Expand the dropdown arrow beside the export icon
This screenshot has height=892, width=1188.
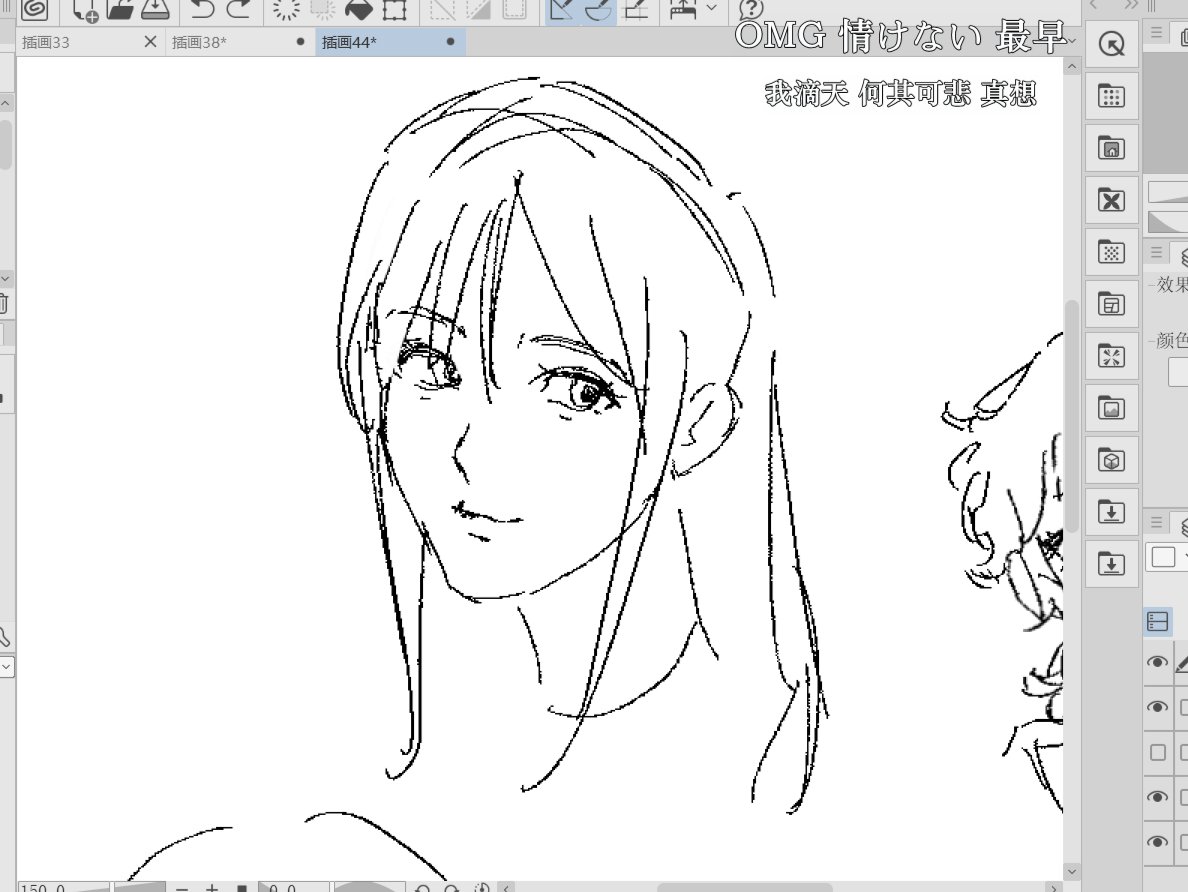pyautogui.click(x=711, y=8)
